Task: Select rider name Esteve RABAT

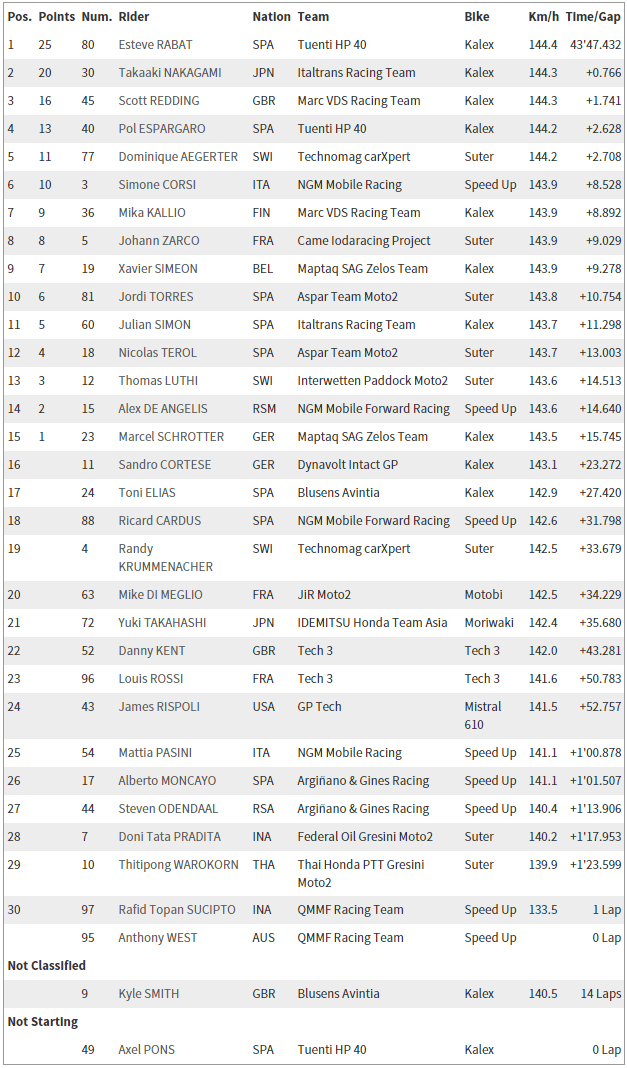Action: pyautogui.click(x=155, y=45)
